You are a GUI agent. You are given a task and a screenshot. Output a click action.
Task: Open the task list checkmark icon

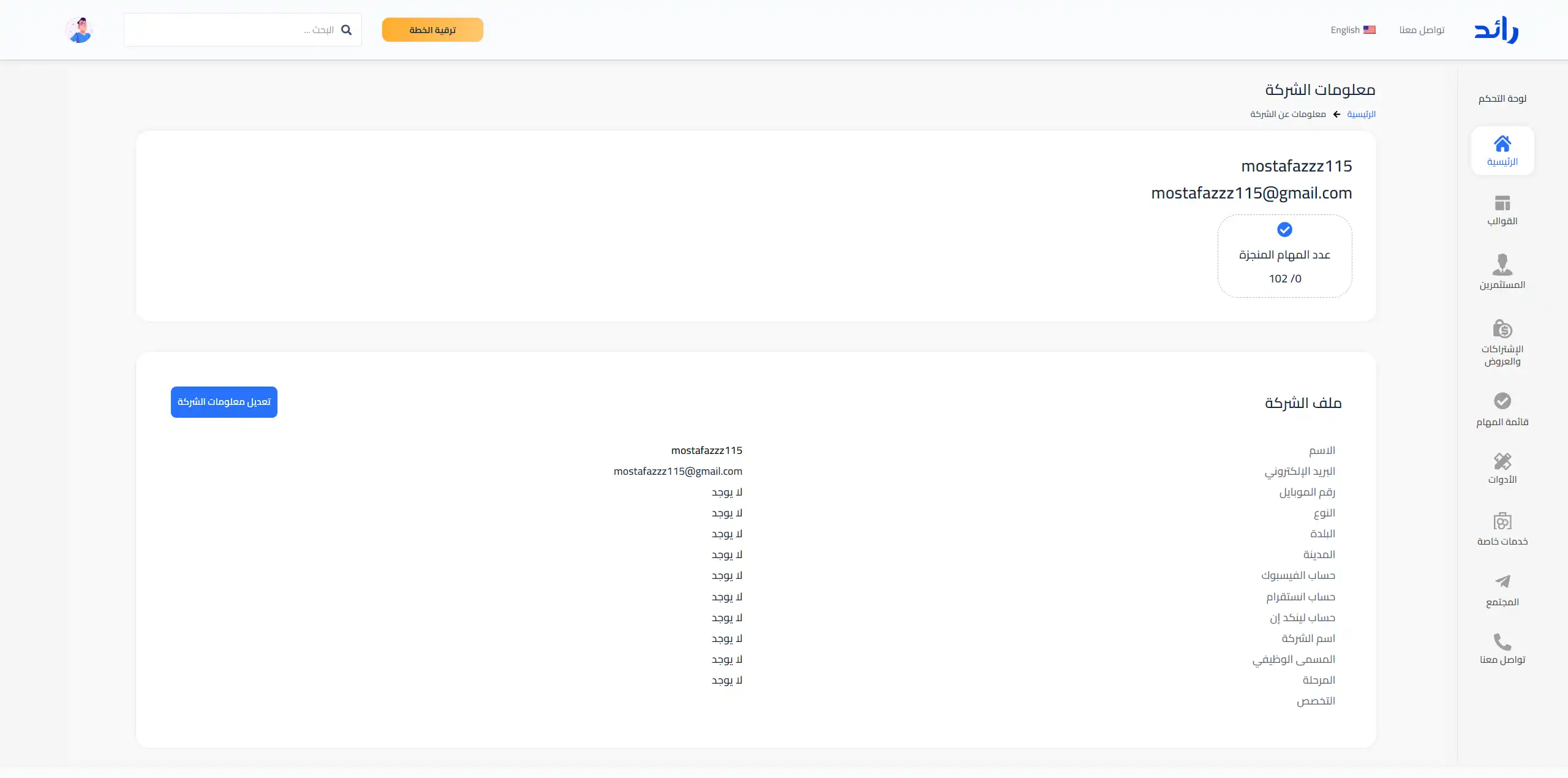coord(1502,401)
